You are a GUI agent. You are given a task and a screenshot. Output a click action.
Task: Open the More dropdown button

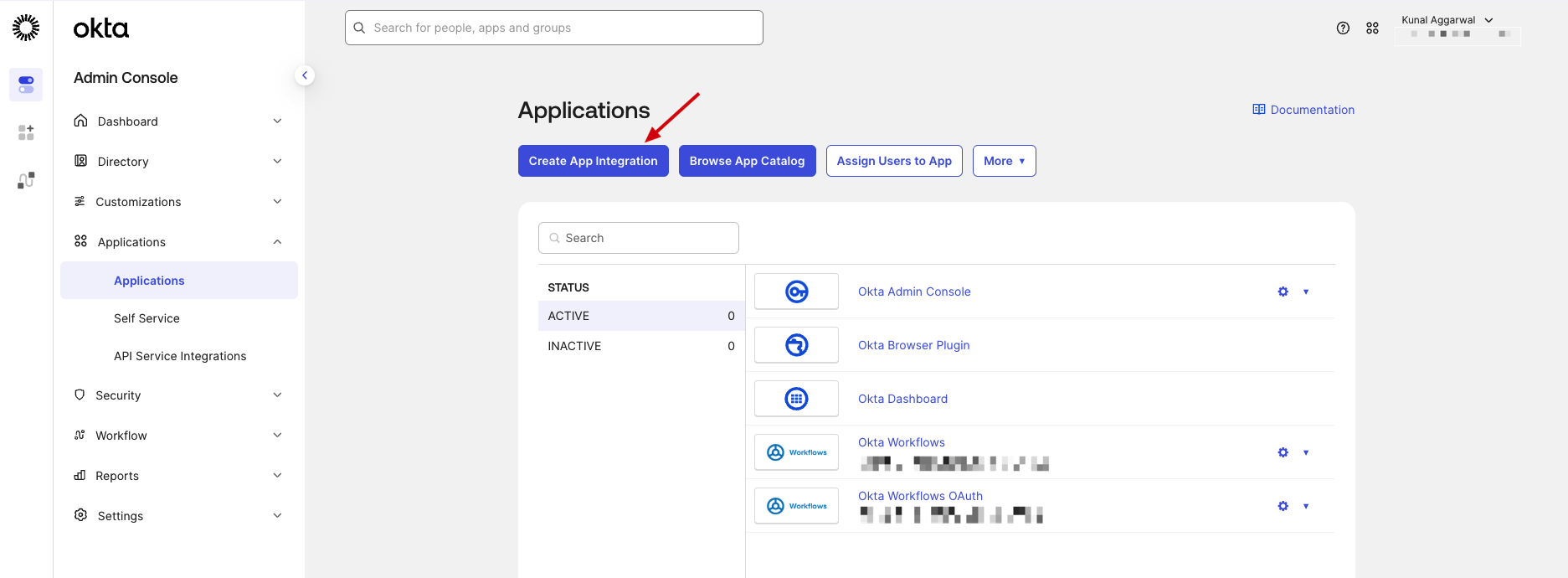1004,161
